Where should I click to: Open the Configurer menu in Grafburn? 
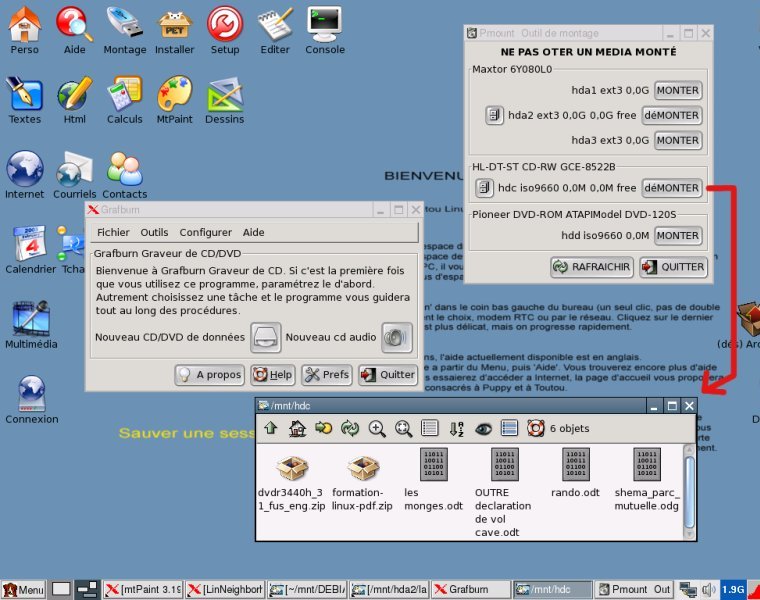pos(205,232)
